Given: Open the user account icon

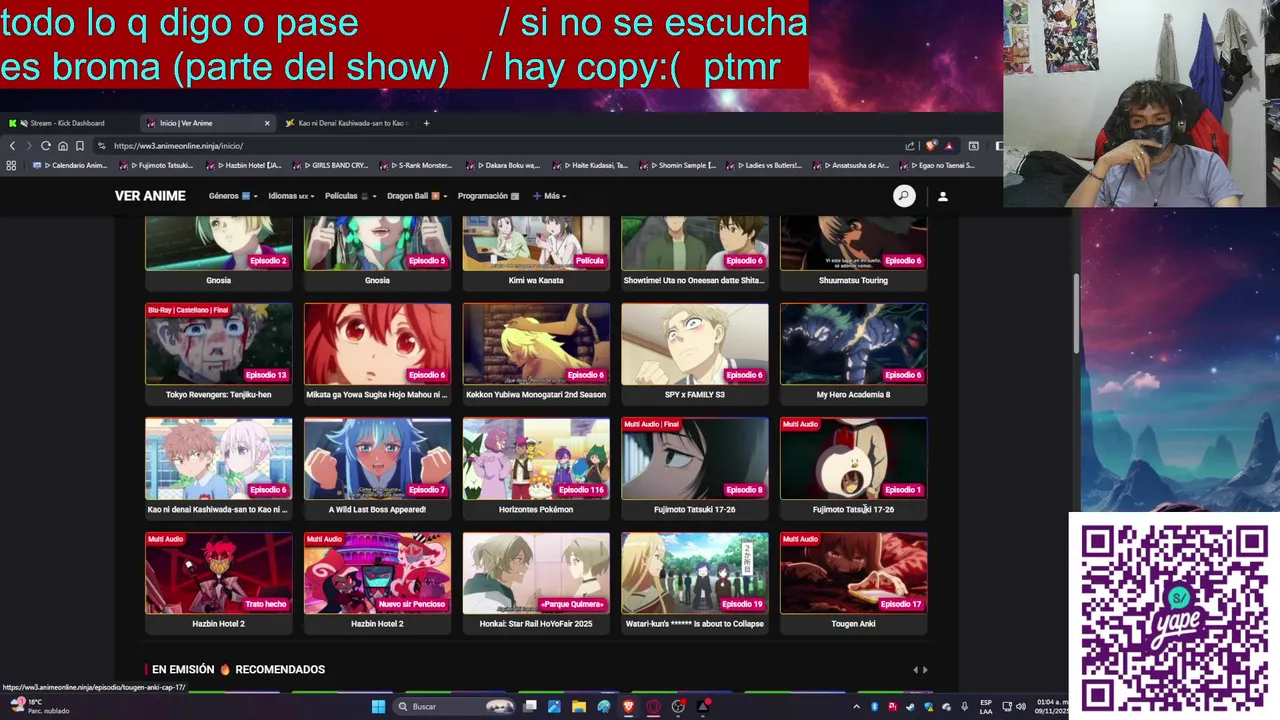Looking at the screenshot, I should 942,196.
